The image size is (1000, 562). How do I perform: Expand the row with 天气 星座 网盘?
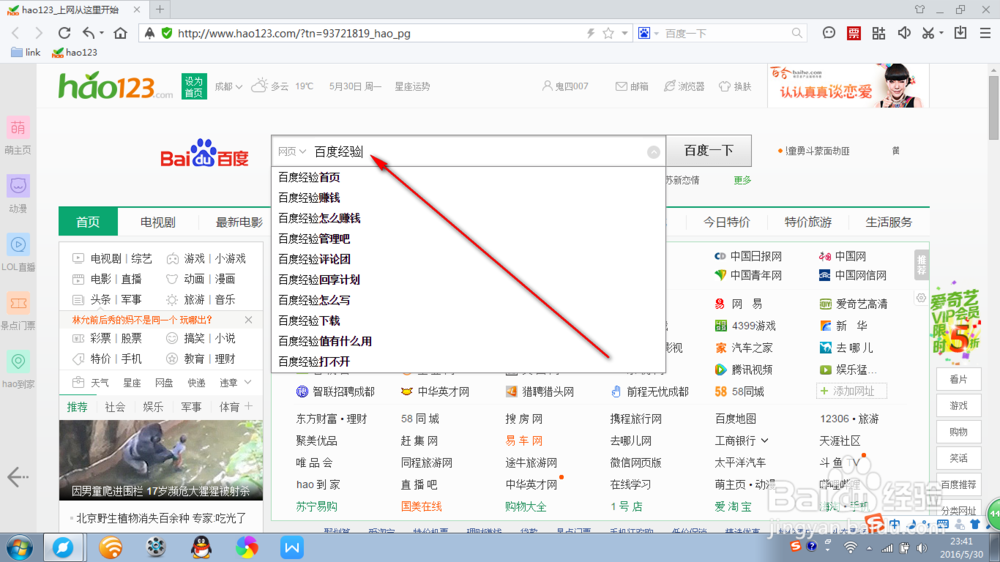tap(247, 382)
